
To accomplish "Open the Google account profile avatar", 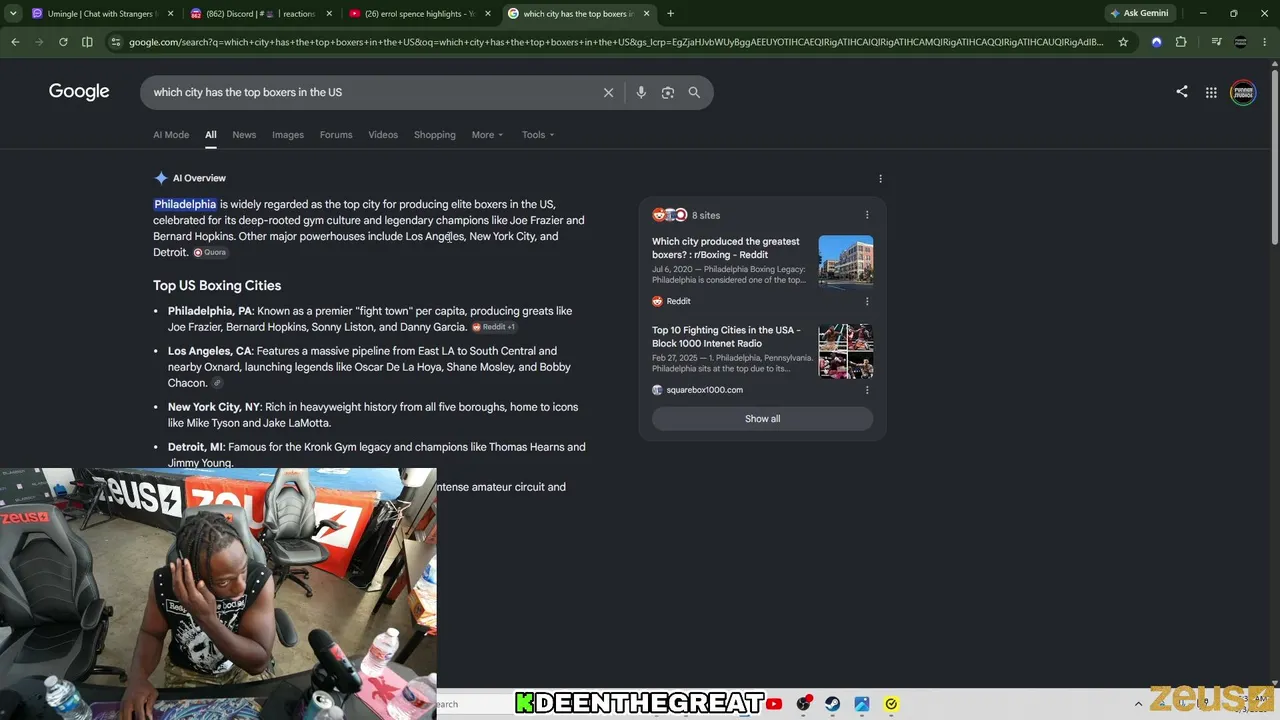I will (x=1243, y=92).
